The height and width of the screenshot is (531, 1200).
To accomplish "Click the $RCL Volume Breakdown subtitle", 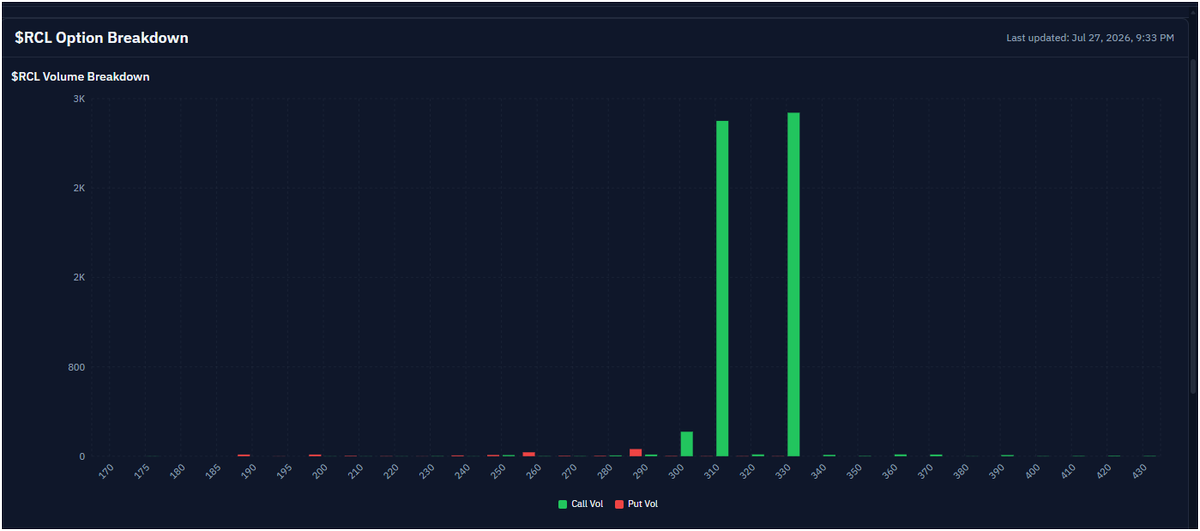I will click(x=80, y=76).
